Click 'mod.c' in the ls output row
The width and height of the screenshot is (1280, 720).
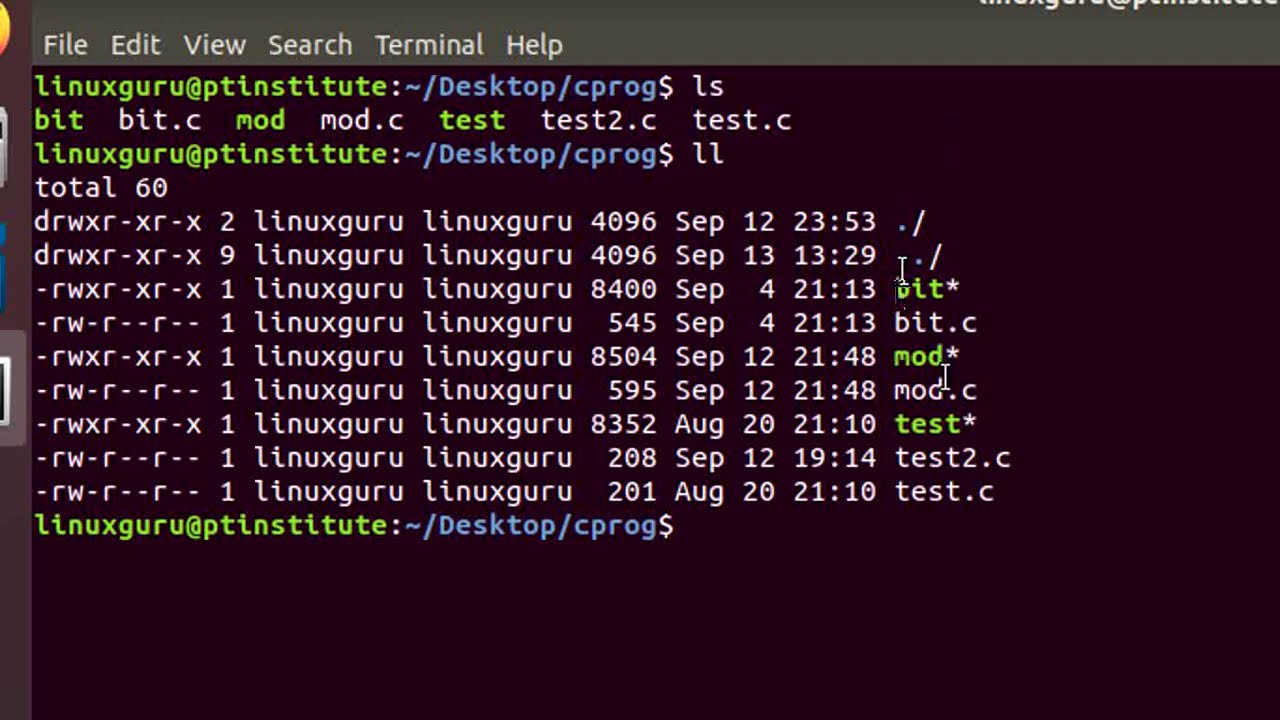pos(362,120)
